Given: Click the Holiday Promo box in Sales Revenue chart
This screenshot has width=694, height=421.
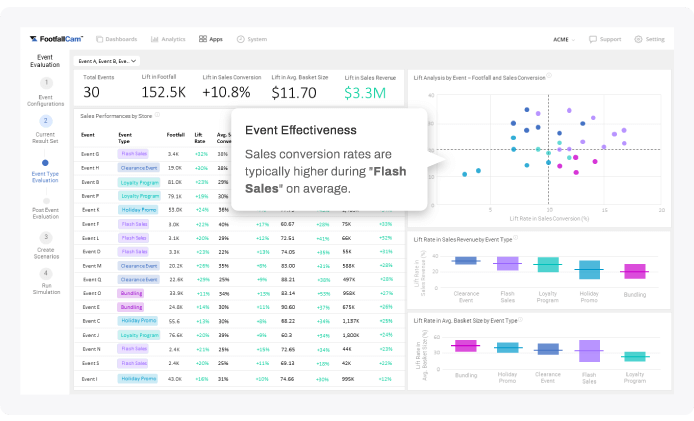Looking at the screenshot, I should tap(589, 270).
